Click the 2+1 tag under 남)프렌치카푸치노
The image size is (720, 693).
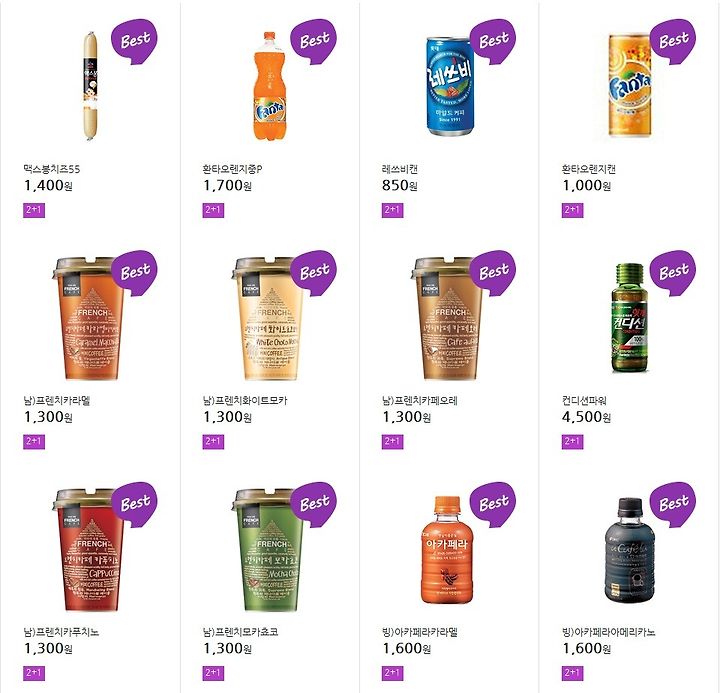click(34, 673)
